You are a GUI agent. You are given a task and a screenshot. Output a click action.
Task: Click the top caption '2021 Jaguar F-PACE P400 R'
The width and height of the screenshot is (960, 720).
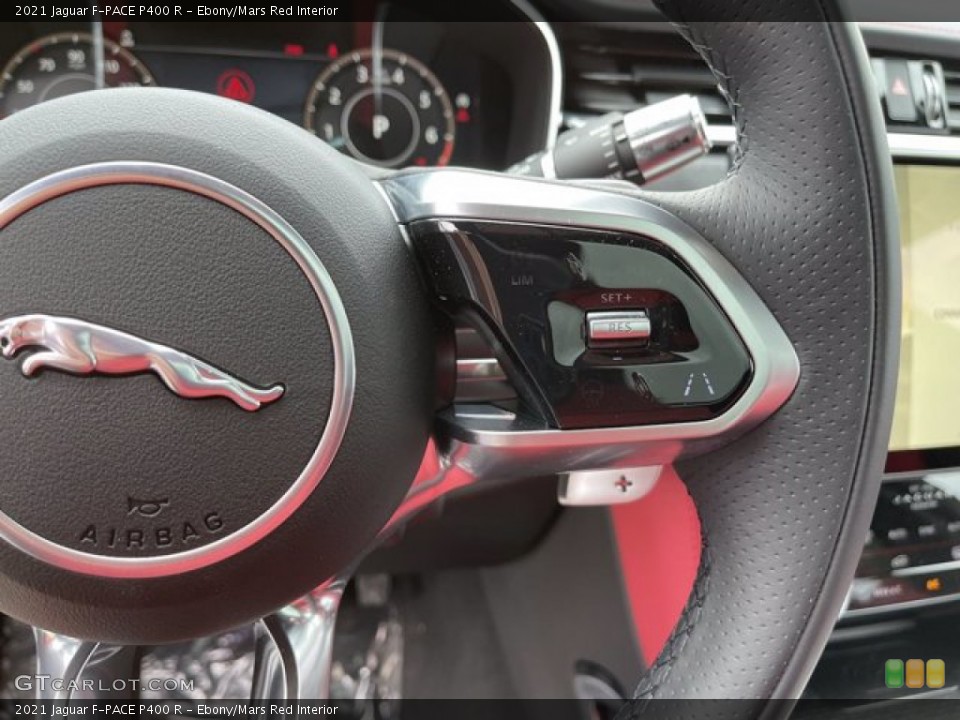pos(99,10)
